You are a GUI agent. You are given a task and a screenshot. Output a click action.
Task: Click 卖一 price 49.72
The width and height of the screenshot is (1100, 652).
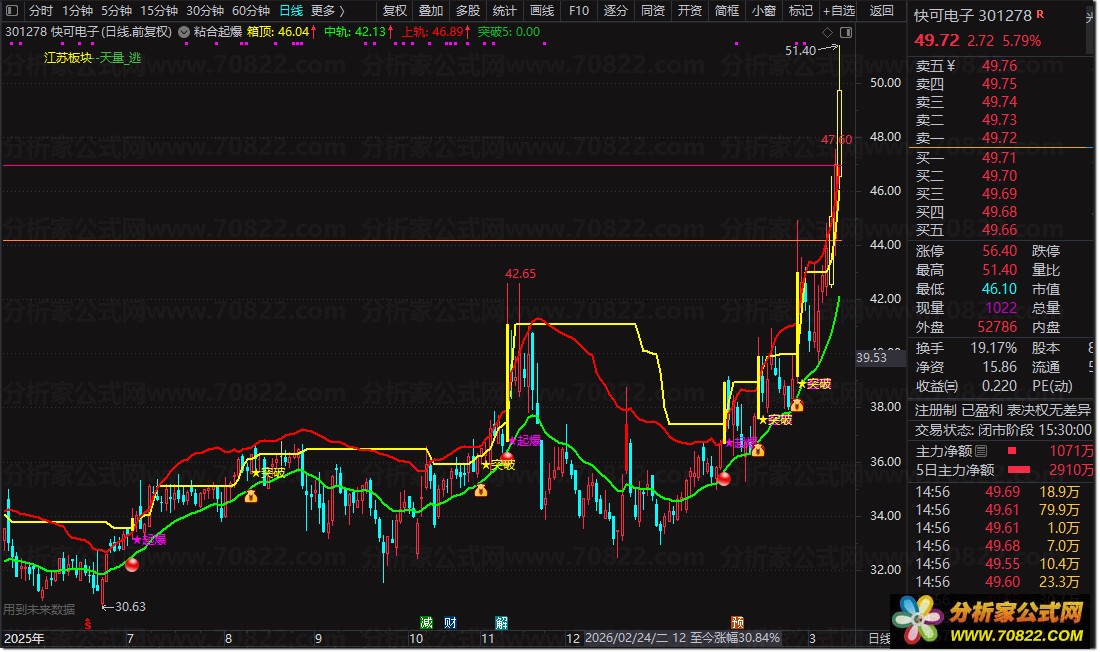[x=999, y=138]
